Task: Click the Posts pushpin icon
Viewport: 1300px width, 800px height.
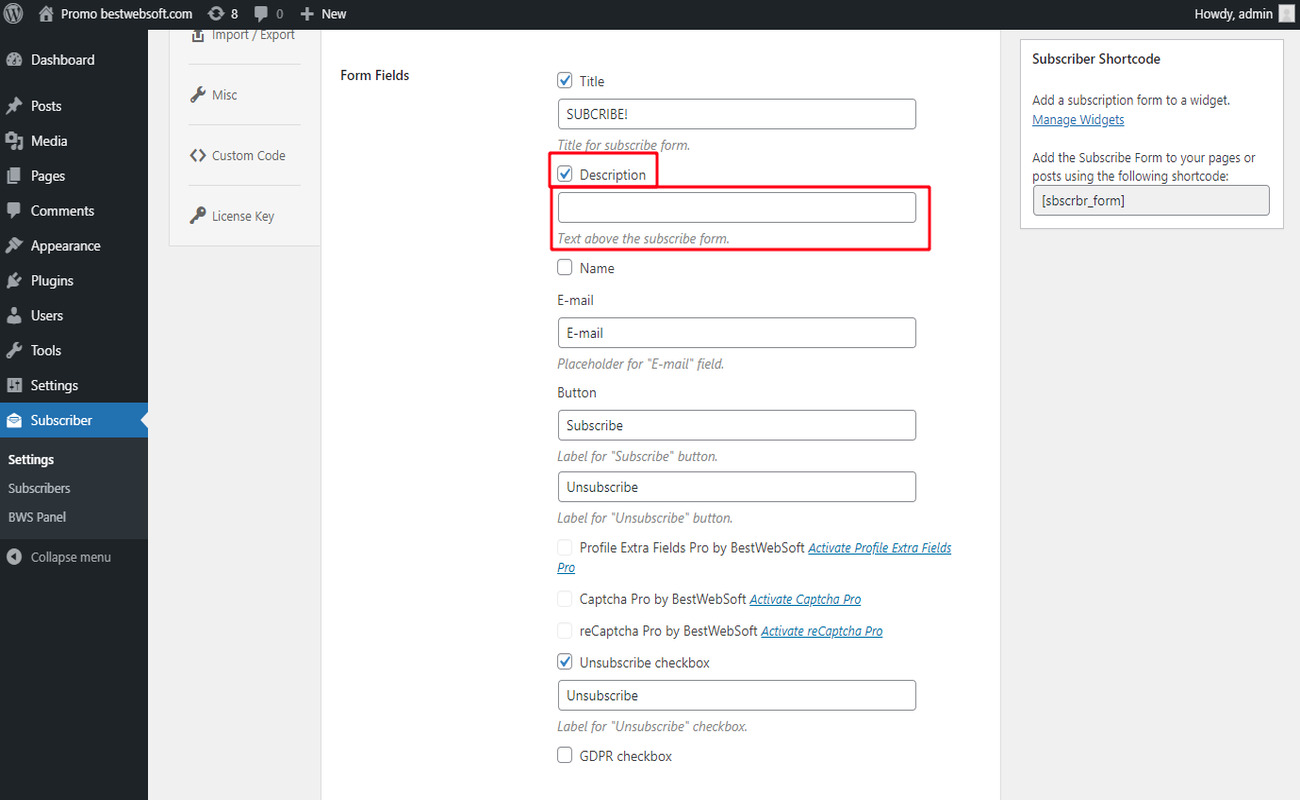Action: (x=14, y=106)
